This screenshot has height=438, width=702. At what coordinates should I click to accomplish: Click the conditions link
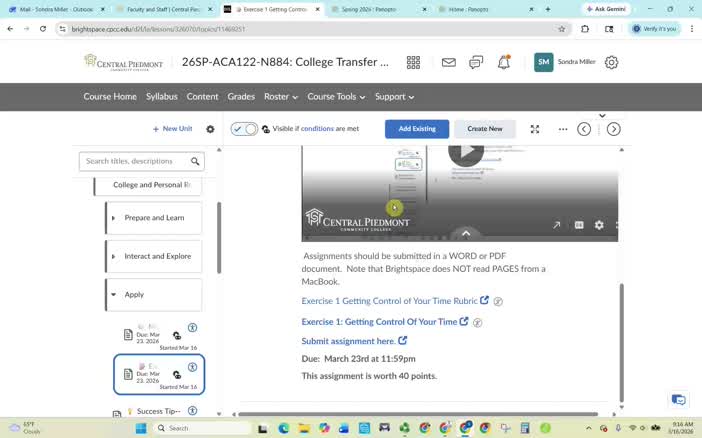317,129
